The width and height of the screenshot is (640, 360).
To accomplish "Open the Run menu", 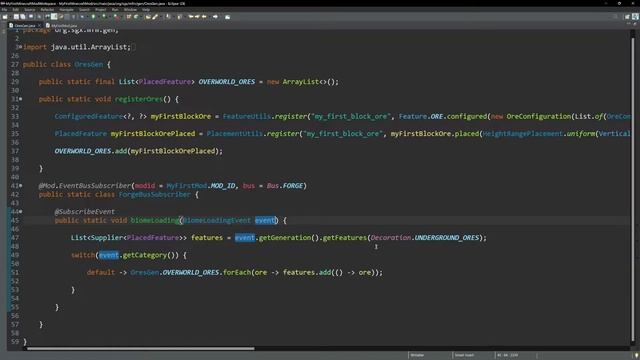I will [115, 9].
